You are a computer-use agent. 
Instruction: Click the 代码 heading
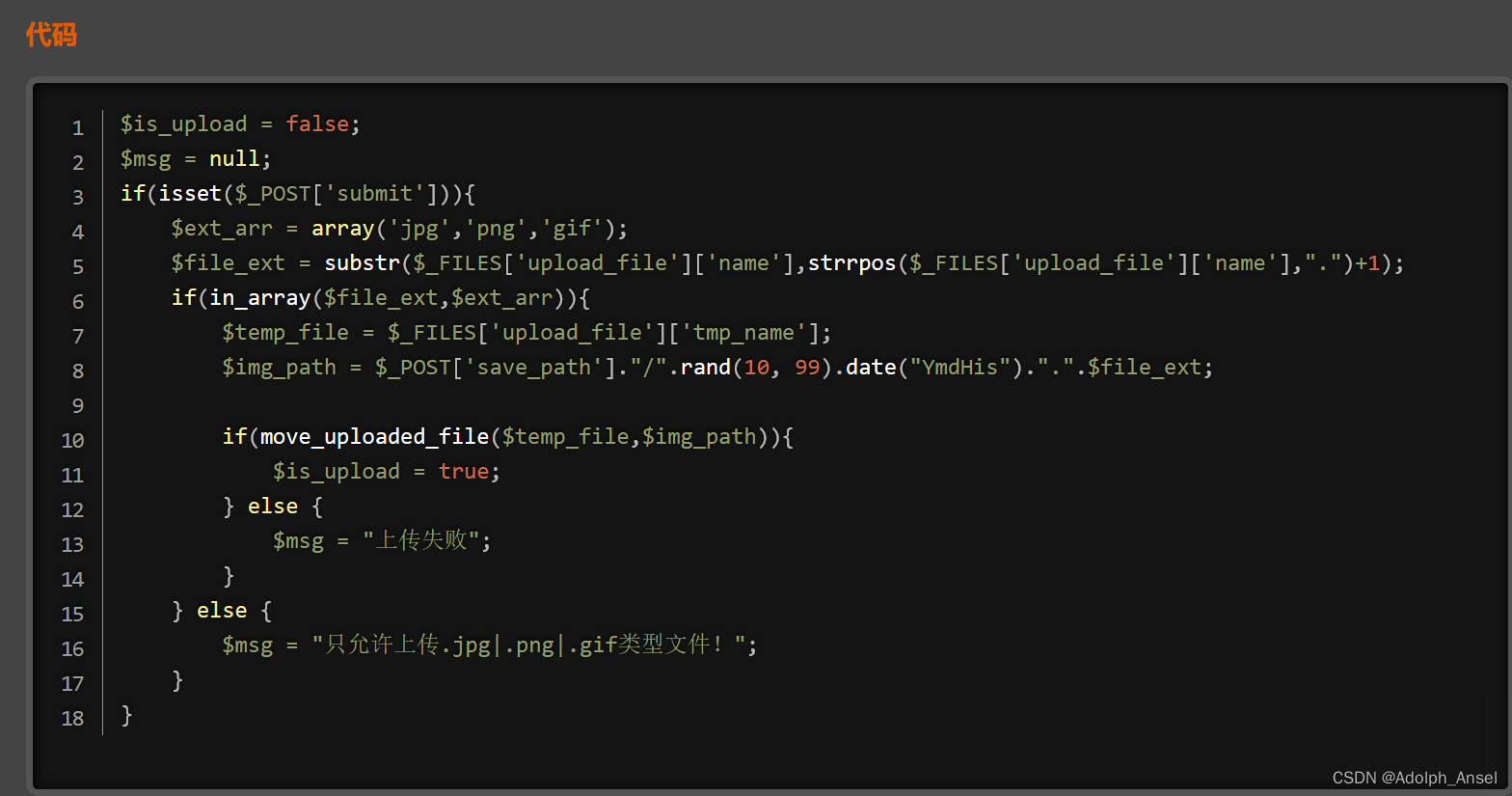point(51,35)
